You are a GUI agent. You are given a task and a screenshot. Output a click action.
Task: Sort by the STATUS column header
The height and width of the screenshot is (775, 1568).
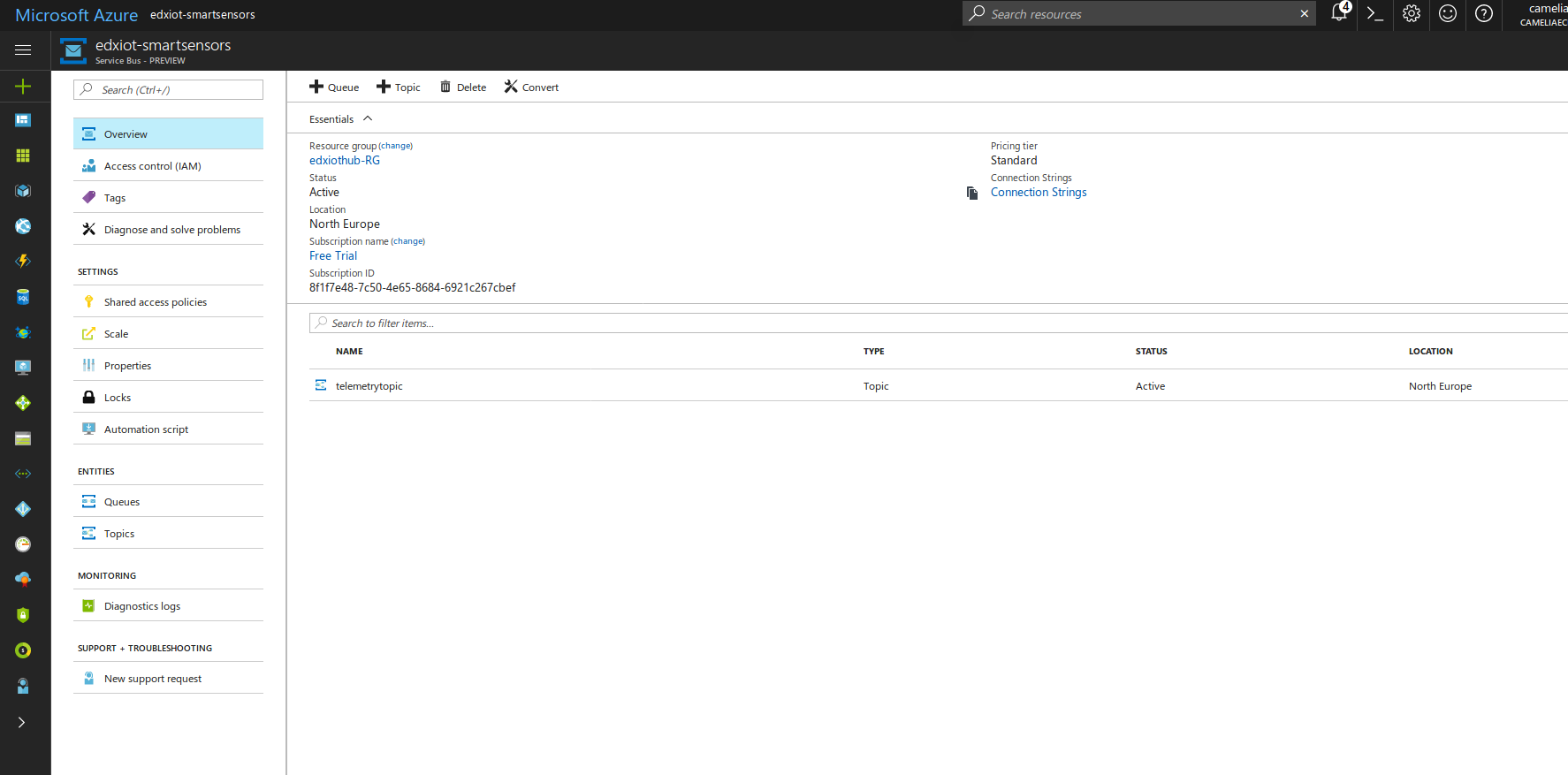click(1151, 351)
